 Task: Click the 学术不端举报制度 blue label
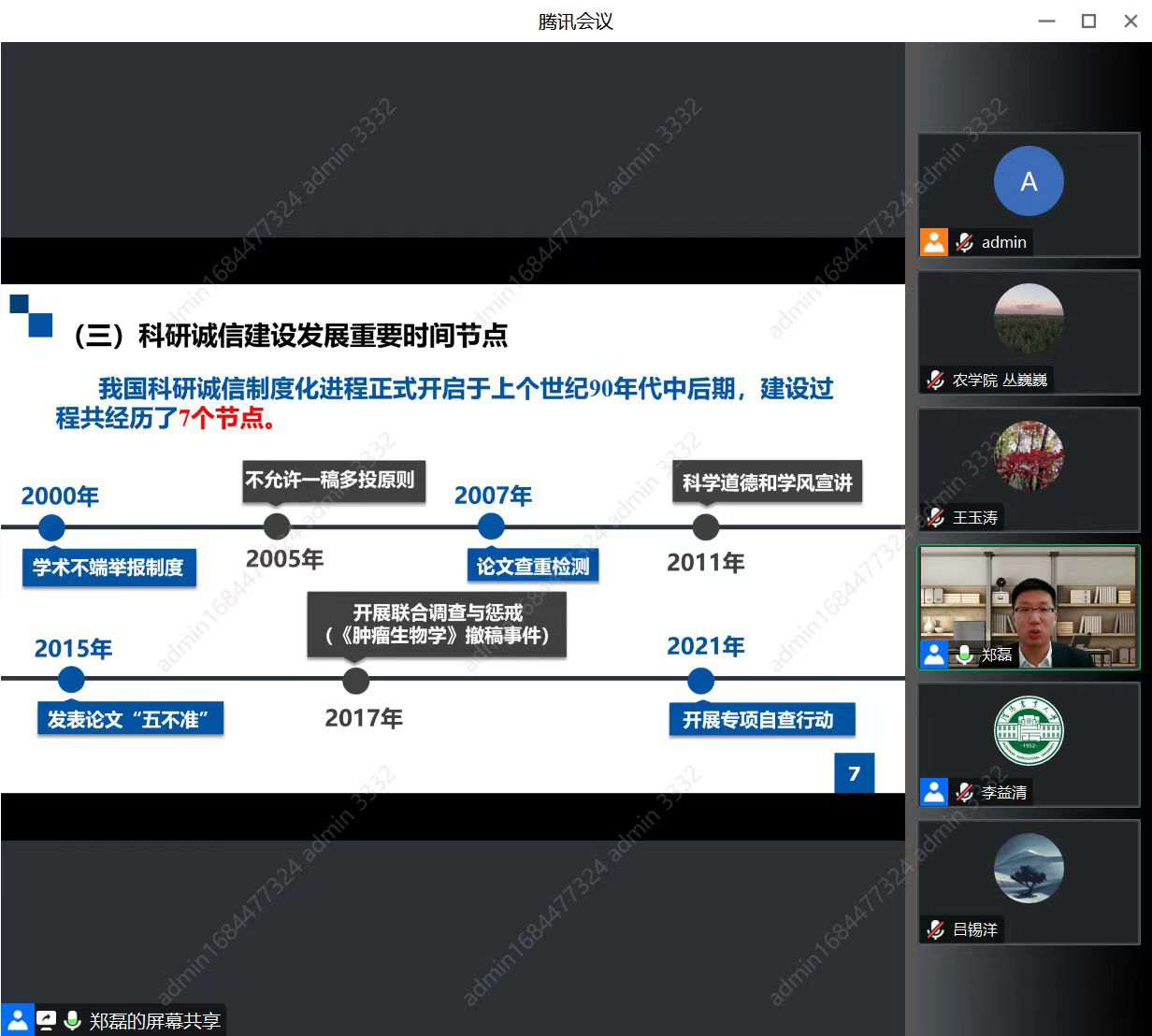[108, 568]
